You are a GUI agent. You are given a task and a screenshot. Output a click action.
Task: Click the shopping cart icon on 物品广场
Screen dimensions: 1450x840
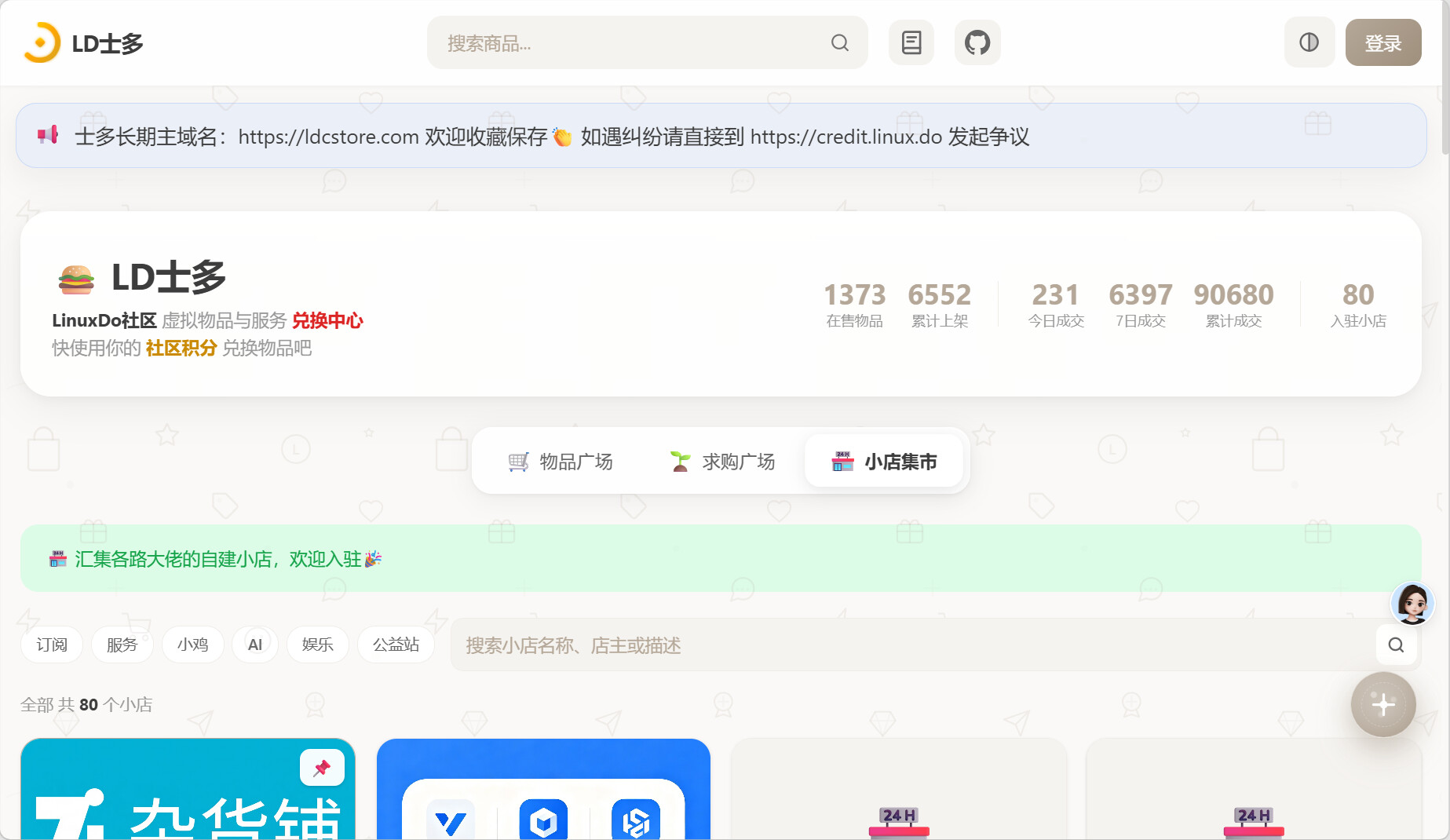click(x=519, y=462)
